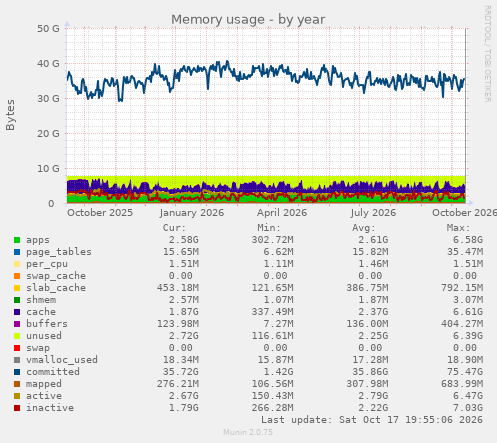Viewport: 497px width, 443px height.
Task: Click the apps current value 2.58G
Action: pyautogui.click(x=183, y=240)
